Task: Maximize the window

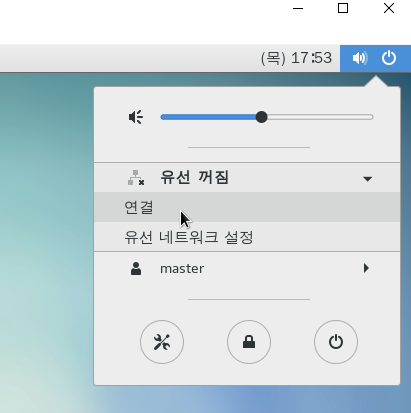Action: coord(343,8)
